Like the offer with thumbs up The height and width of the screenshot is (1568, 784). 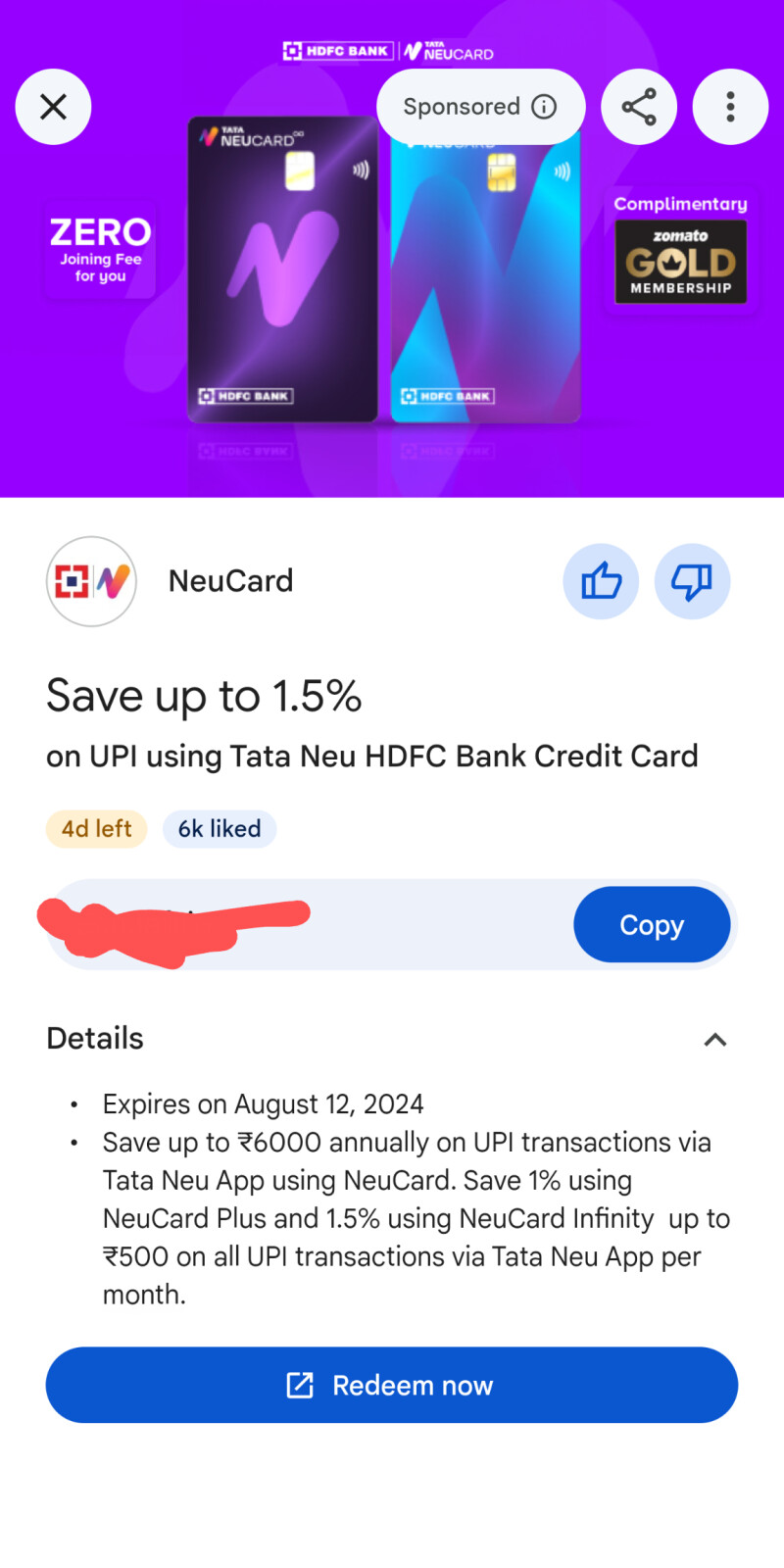click(x=601, y=581)
